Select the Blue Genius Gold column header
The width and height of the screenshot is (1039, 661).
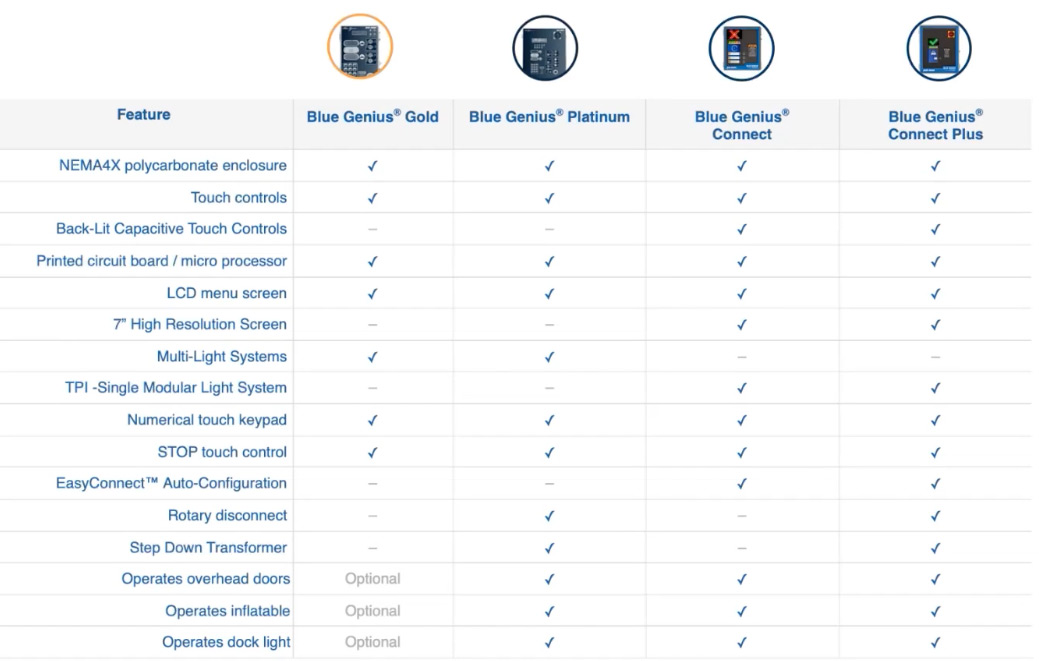tap(372, 117)
